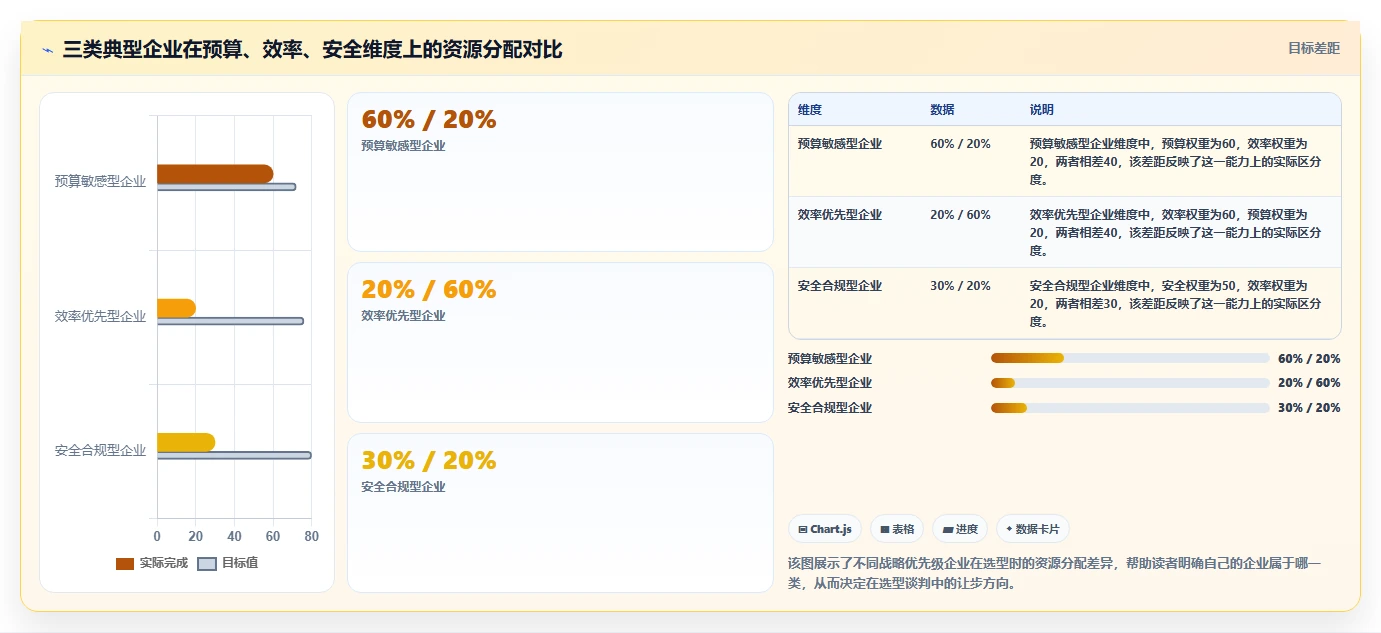This screenshot has height=633, width=1381.
Task: Click the 效率优先型企业 actual orange bar
Action: 176,308
